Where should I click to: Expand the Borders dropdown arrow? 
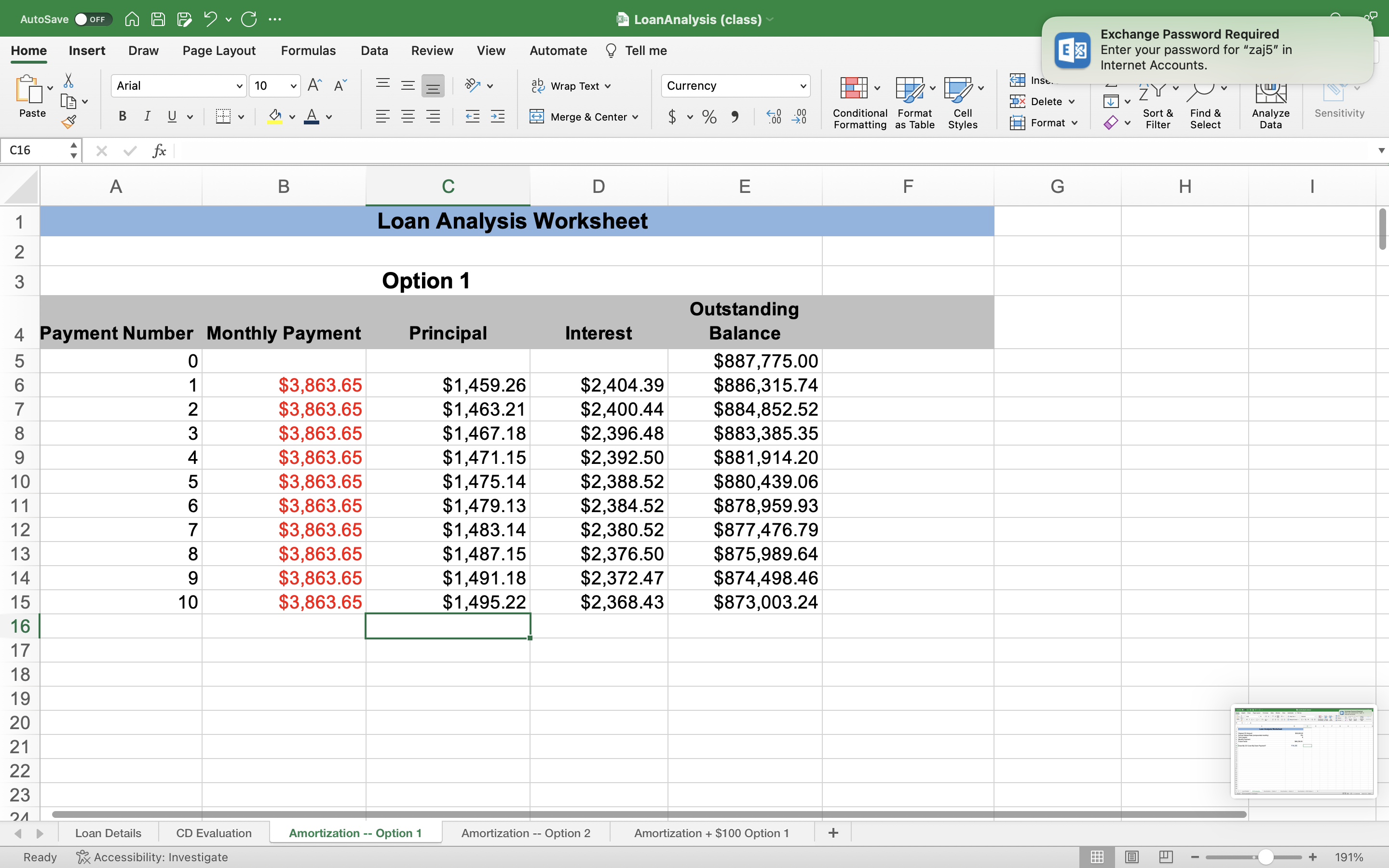241,117
